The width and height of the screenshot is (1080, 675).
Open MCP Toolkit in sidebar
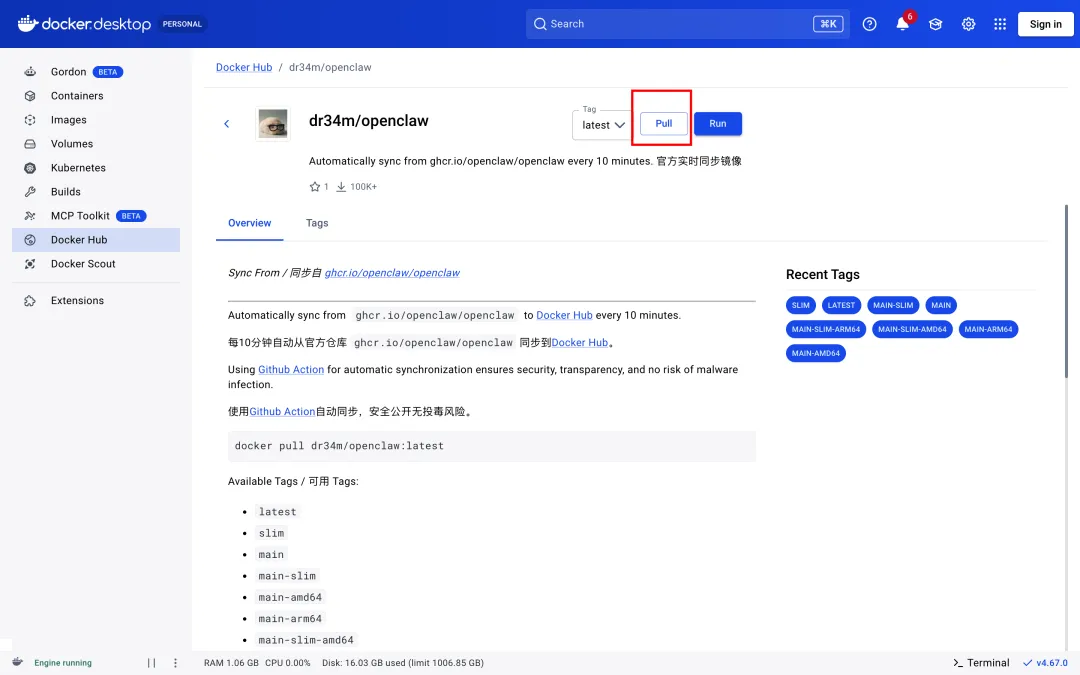(x=96, y=216)
